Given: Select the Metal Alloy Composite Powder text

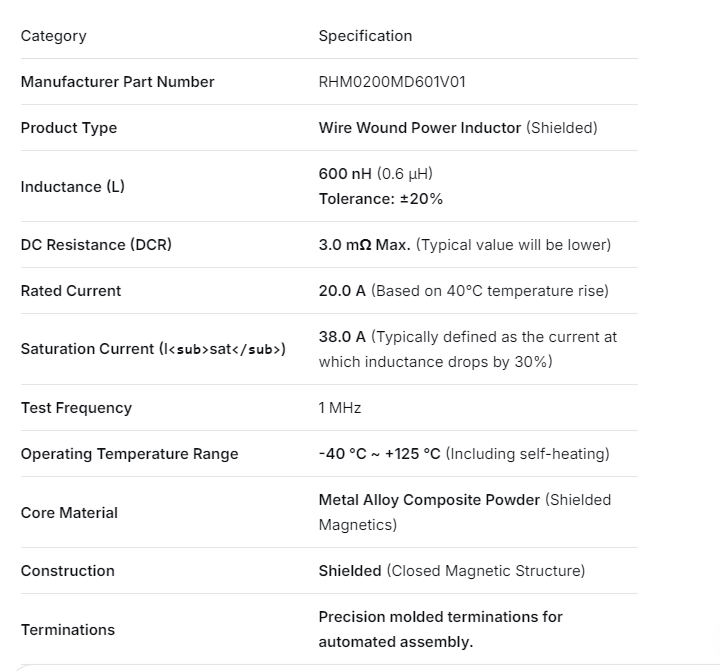Looking at the screenshot, I should click(x=429, y=500).
